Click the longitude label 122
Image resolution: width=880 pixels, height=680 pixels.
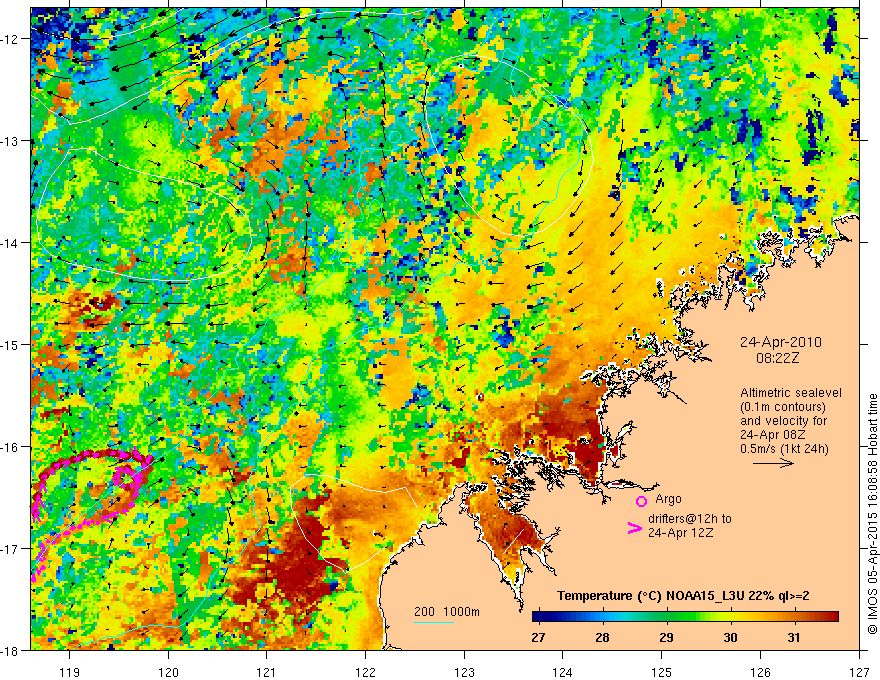365,672
